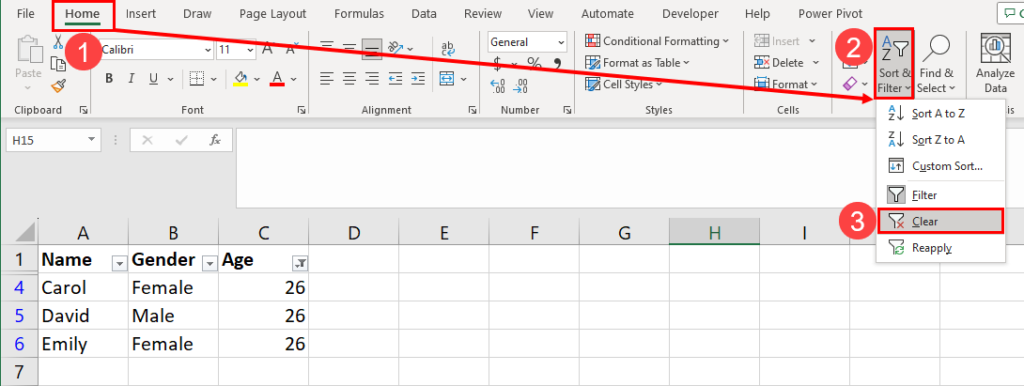Expand the Find & Select menu
The image size is (1024, 386).
point(936,64)
